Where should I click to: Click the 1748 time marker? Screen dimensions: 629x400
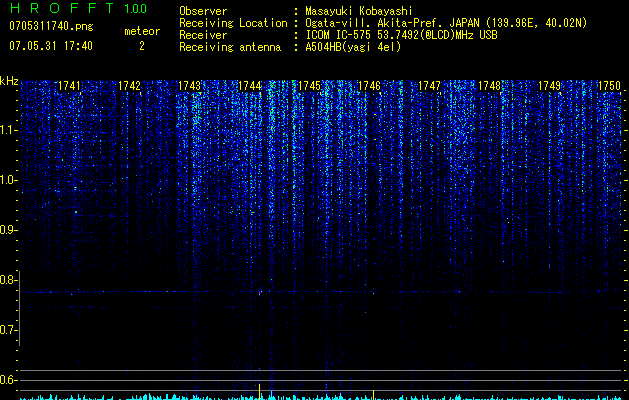[490, 86]
